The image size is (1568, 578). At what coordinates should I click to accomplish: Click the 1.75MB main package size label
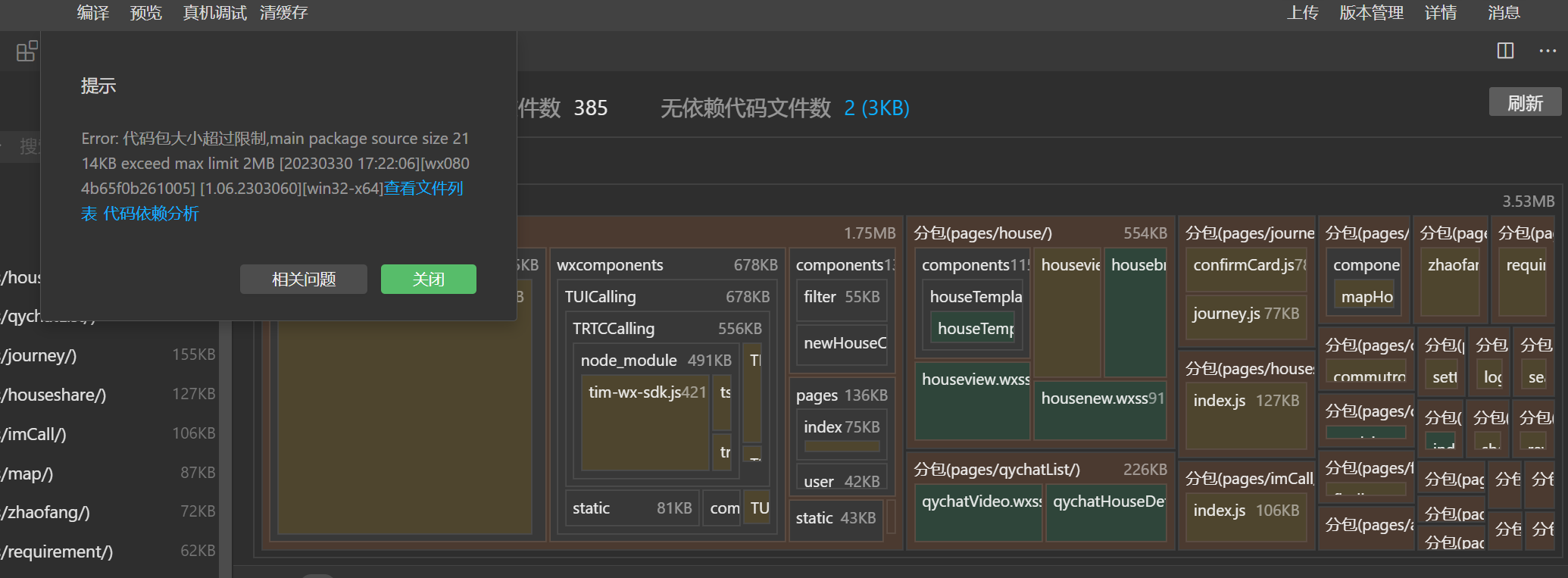coord(870,233)
